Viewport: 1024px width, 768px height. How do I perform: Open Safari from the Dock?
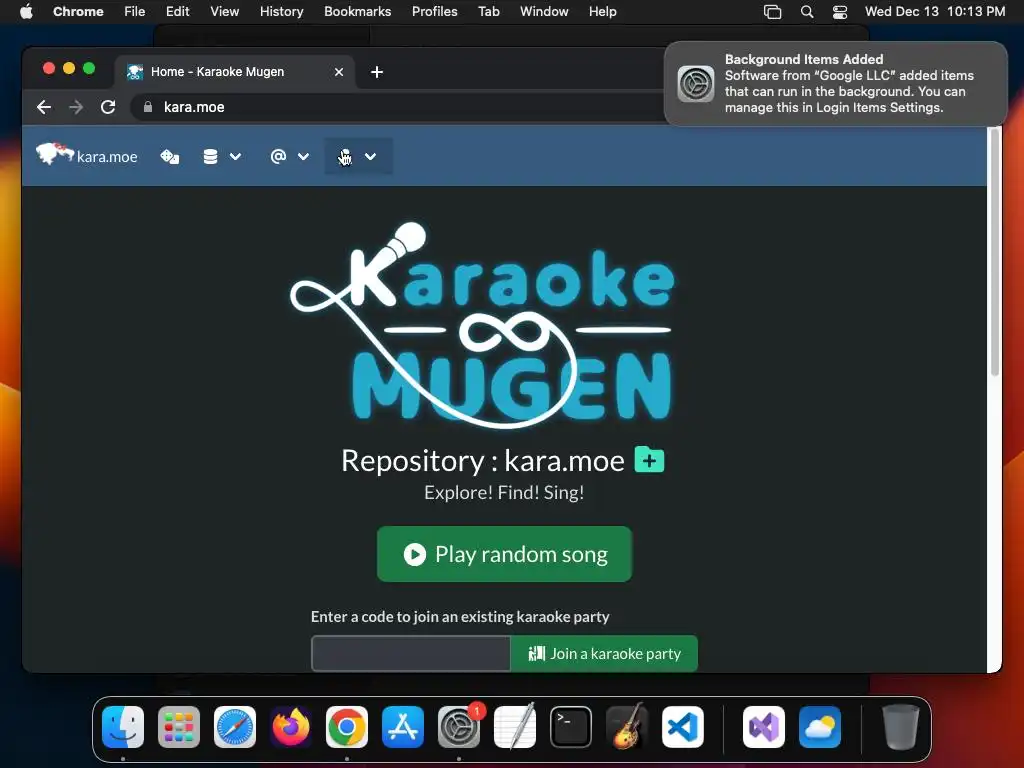pyautogui.click(x=235, y=727)
